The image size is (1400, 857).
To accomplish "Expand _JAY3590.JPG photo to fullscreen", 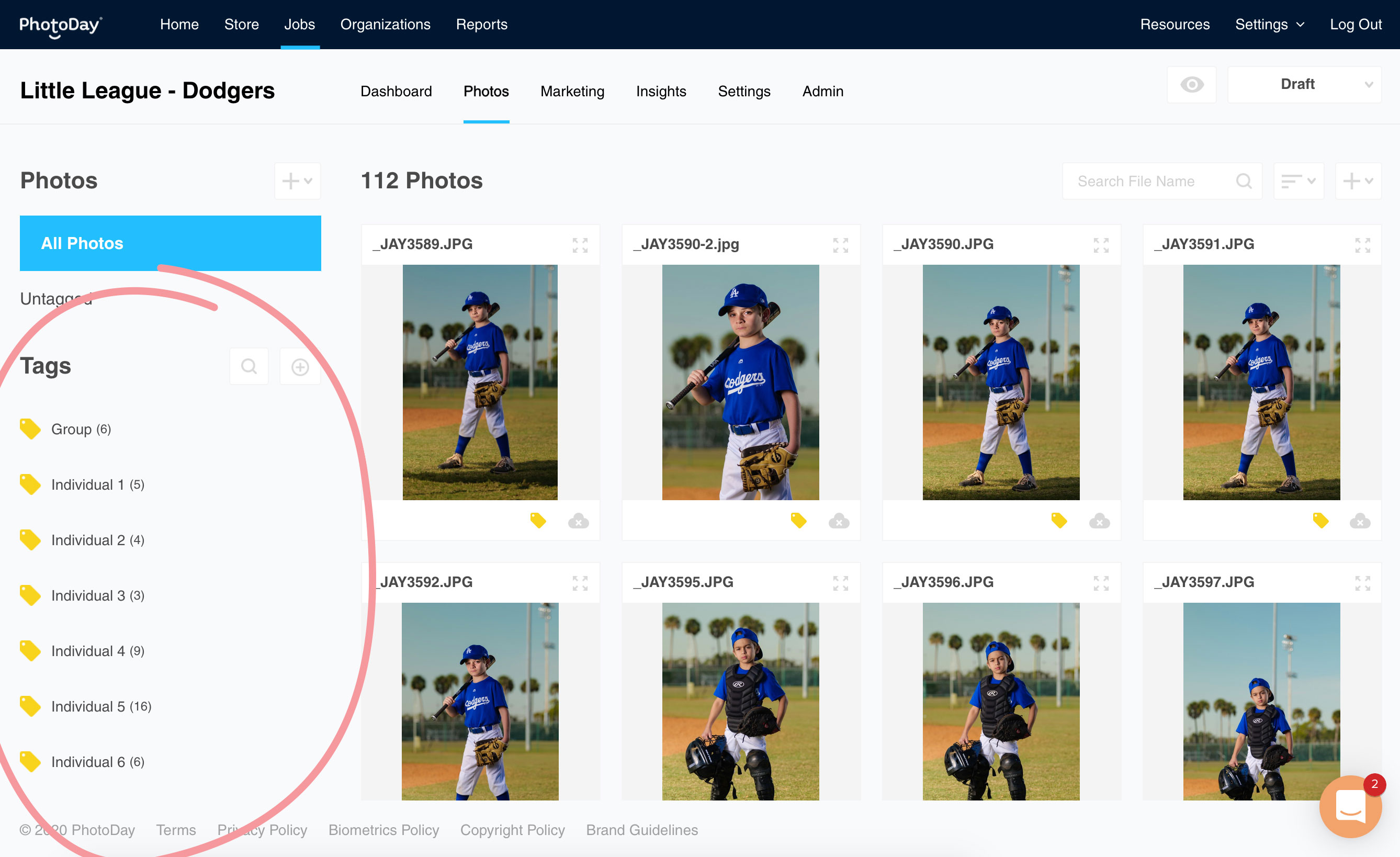I will click(1101, 245).
